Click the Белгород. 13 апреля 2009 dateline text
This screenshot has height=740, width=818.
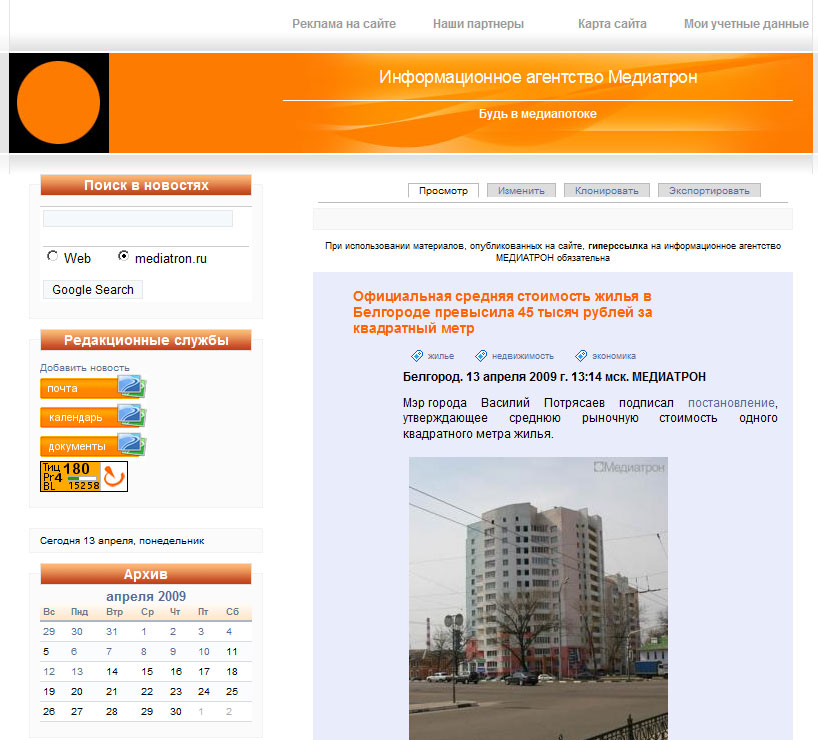[554, 377]
